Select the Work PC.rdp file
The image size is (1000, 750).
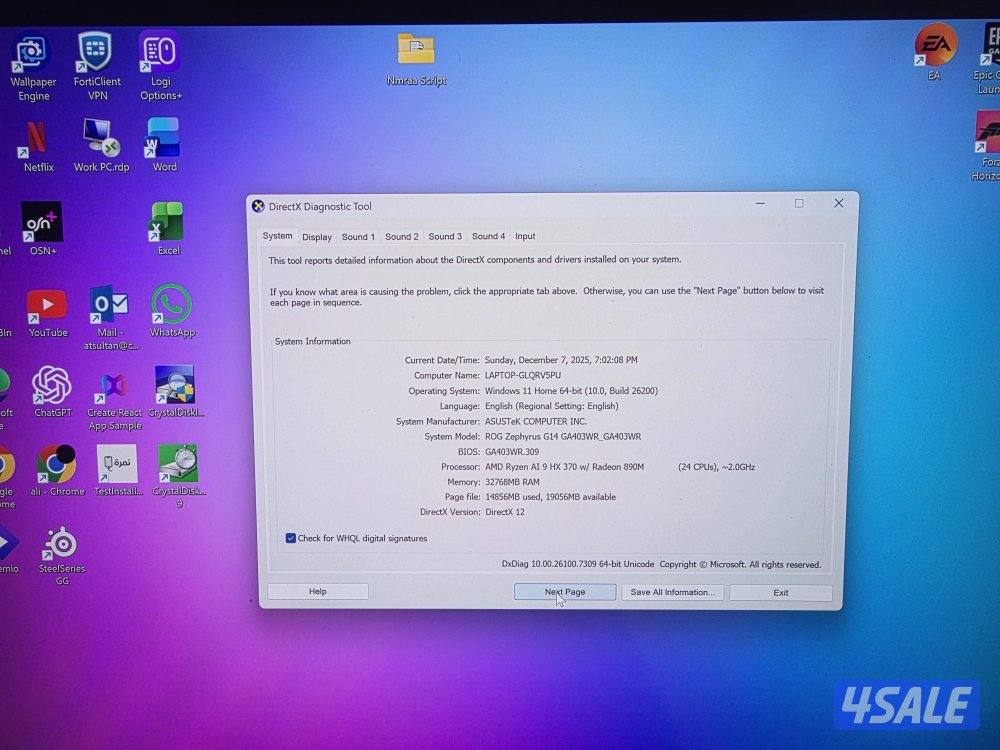pyautogui.click(x=100, y=138)
